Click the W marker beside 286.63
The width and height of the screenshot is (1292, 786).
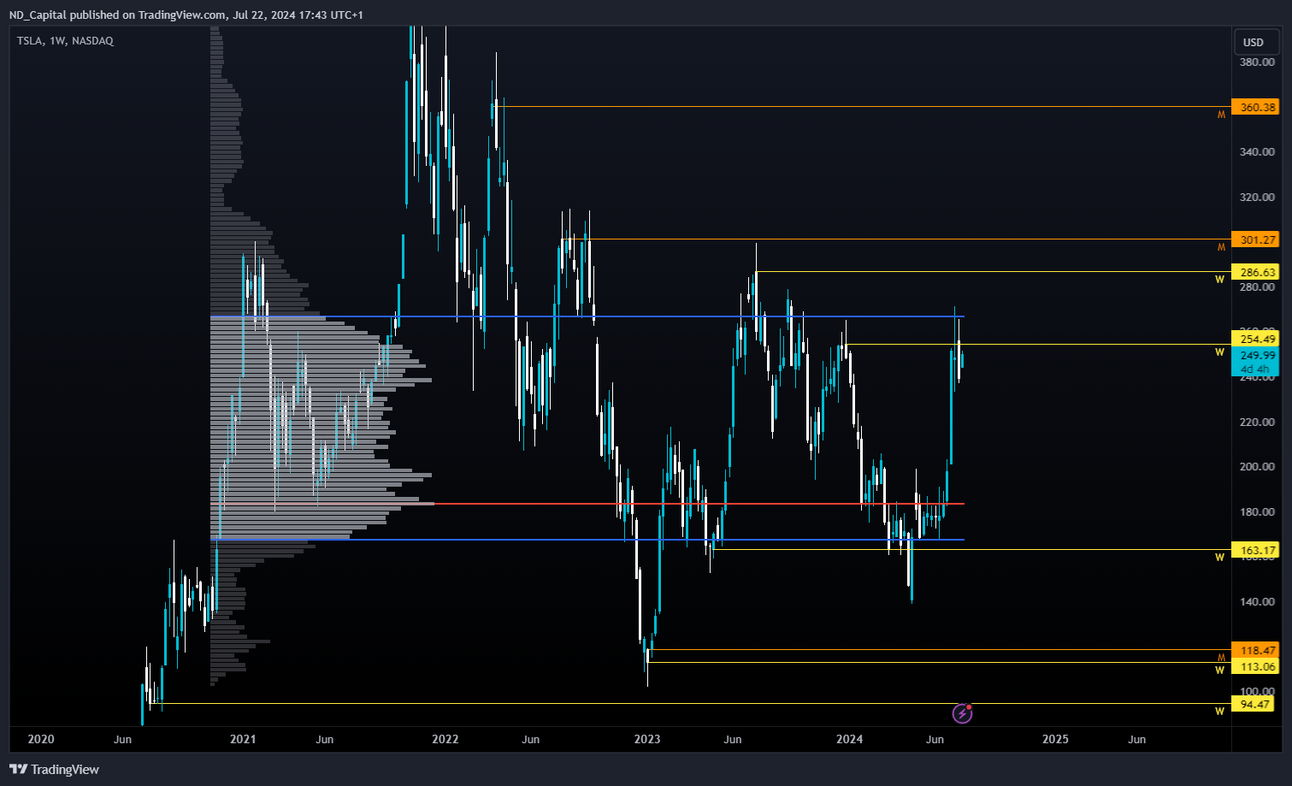pos(1220,280)
